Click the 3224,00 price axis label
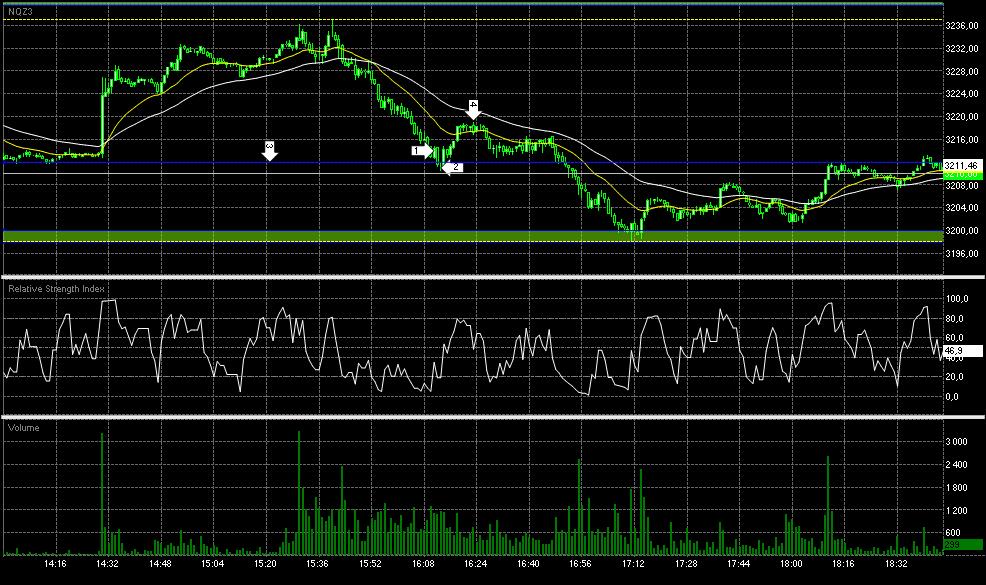986x585 pixels. point(961,94)
